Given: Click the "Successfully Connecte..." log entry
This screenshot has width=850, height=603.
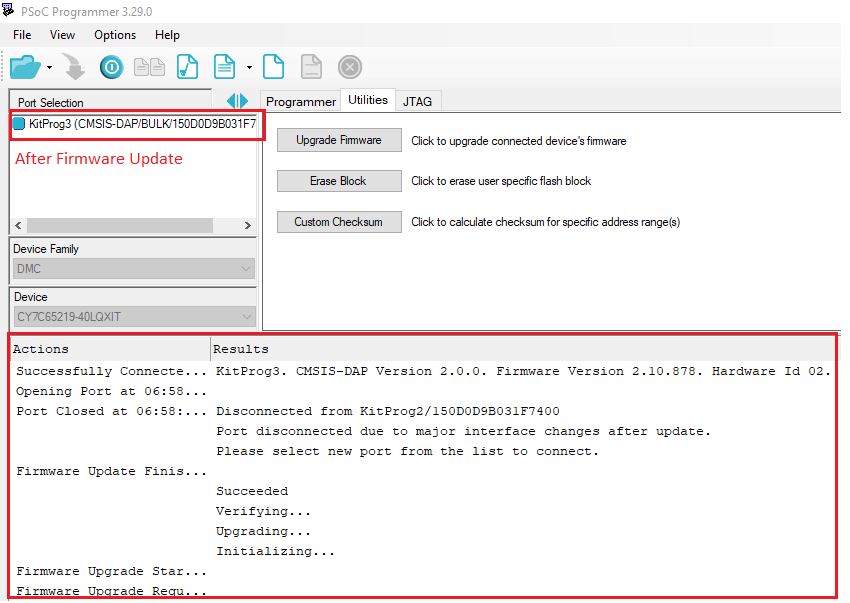Looking at the screenshot, I should (111, 371).
